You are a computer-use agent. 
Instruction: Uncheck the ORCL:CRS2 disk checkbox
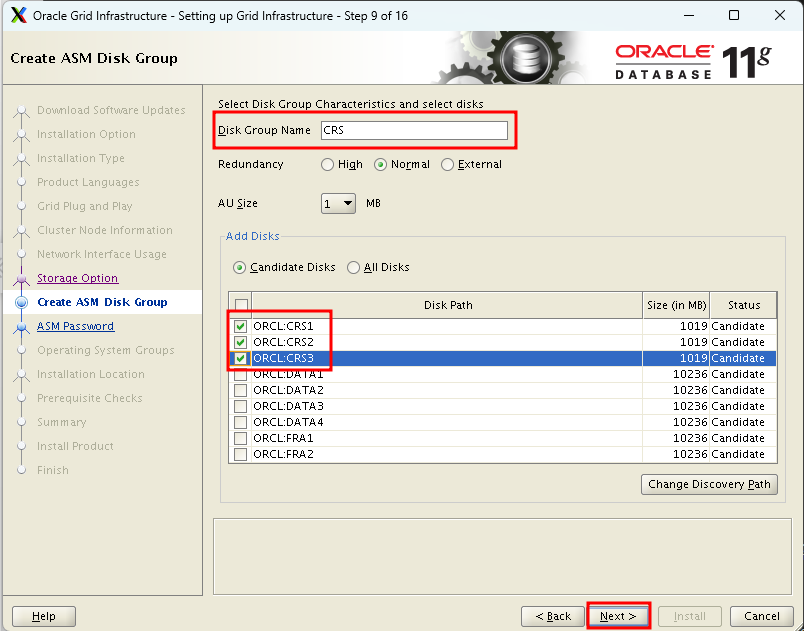240,342
